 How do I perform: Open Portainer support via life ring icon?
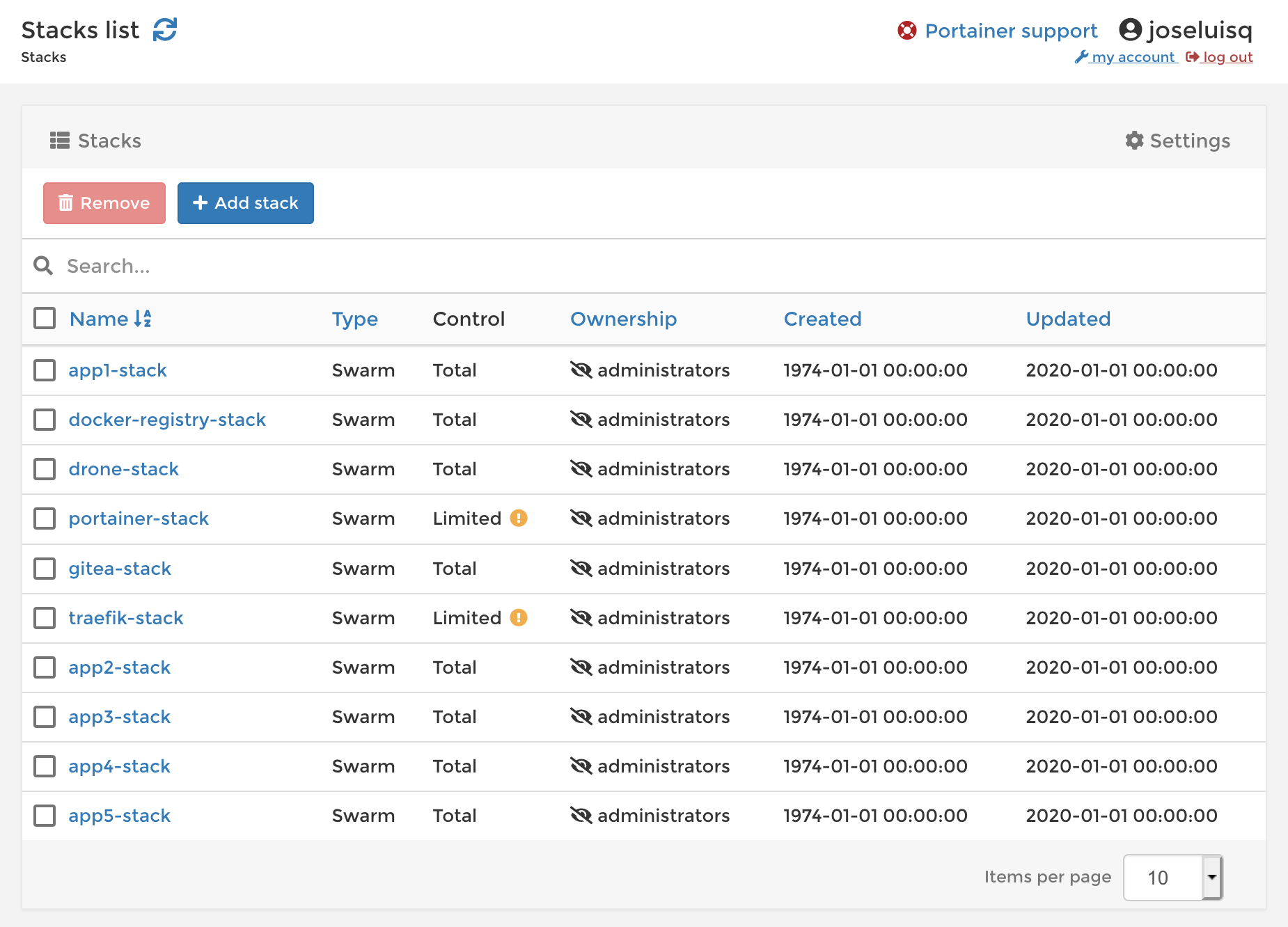(x=907, y=31)
